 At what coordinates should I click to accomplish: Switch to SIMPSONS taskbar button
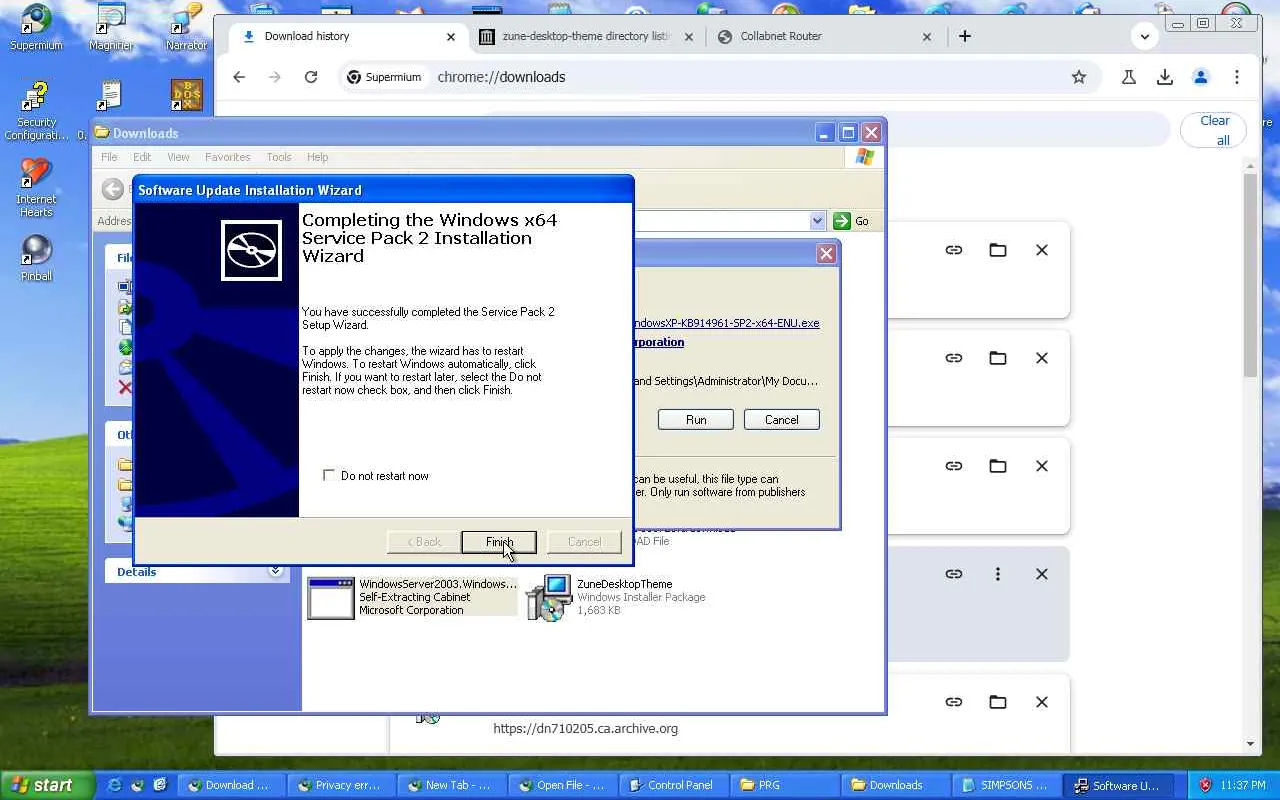(x=1006, y=785)
